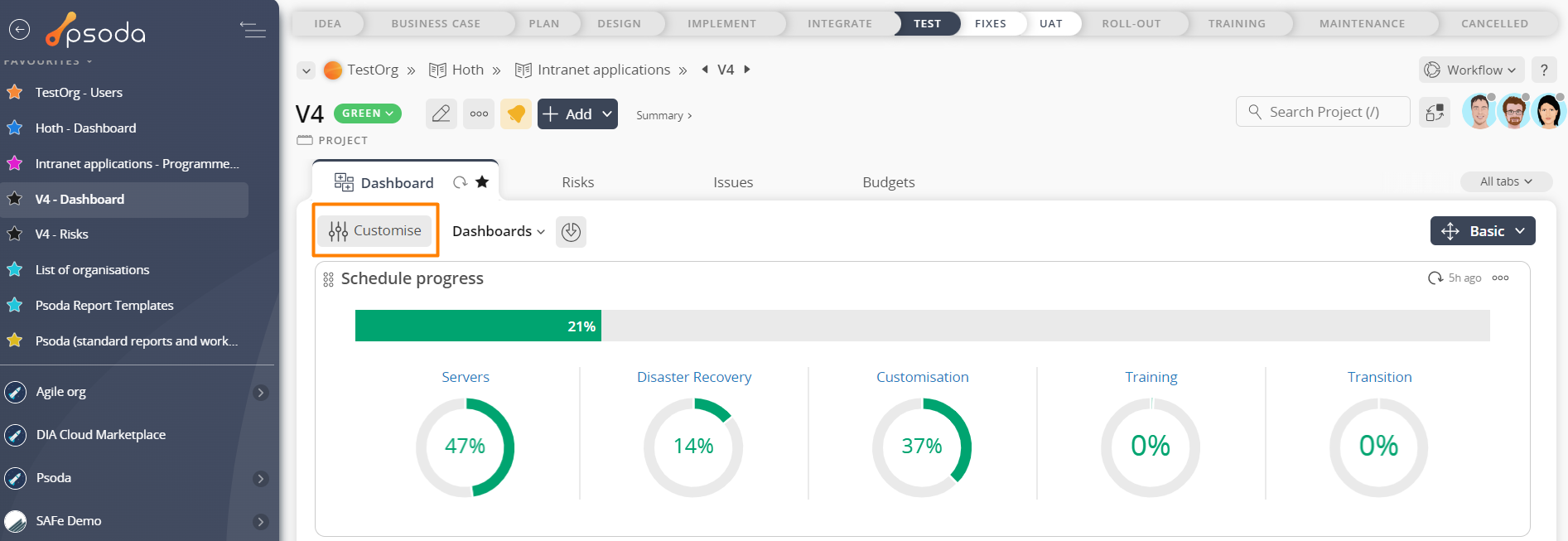Viewport: 1568px width, 541px height.
Task: Go to next project with right arrow
Action: pos(747,70)
